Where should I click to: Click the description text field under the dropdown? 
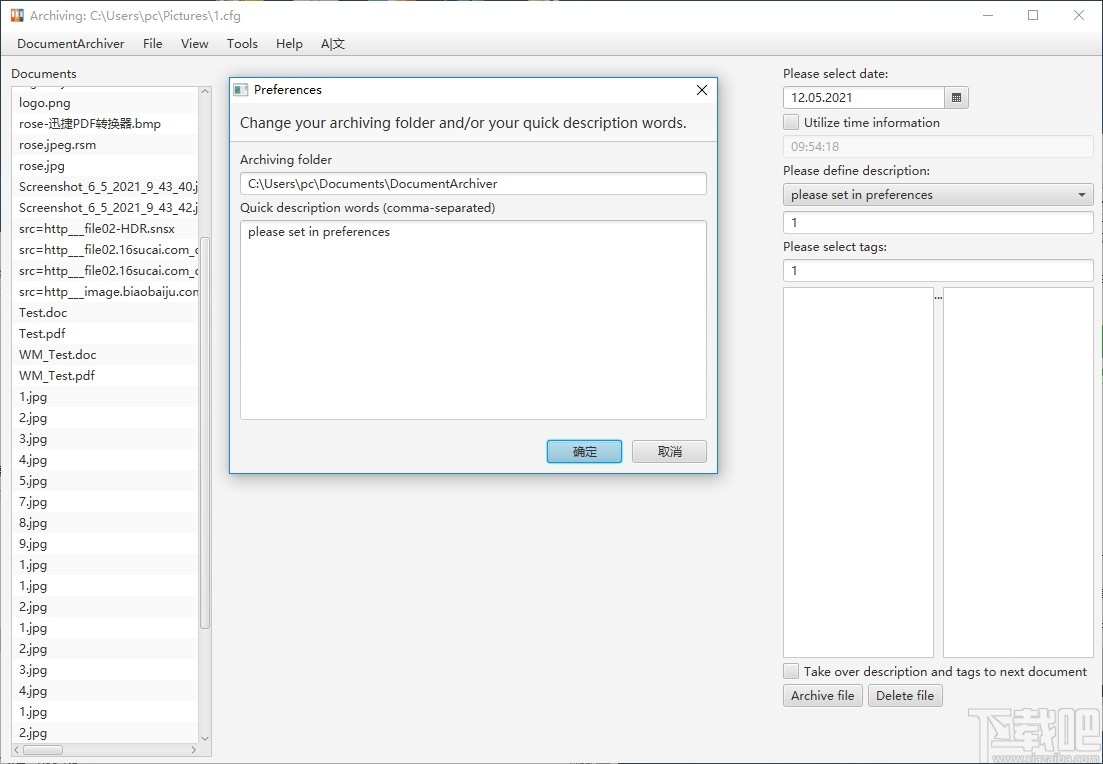(x=938, y=222)
